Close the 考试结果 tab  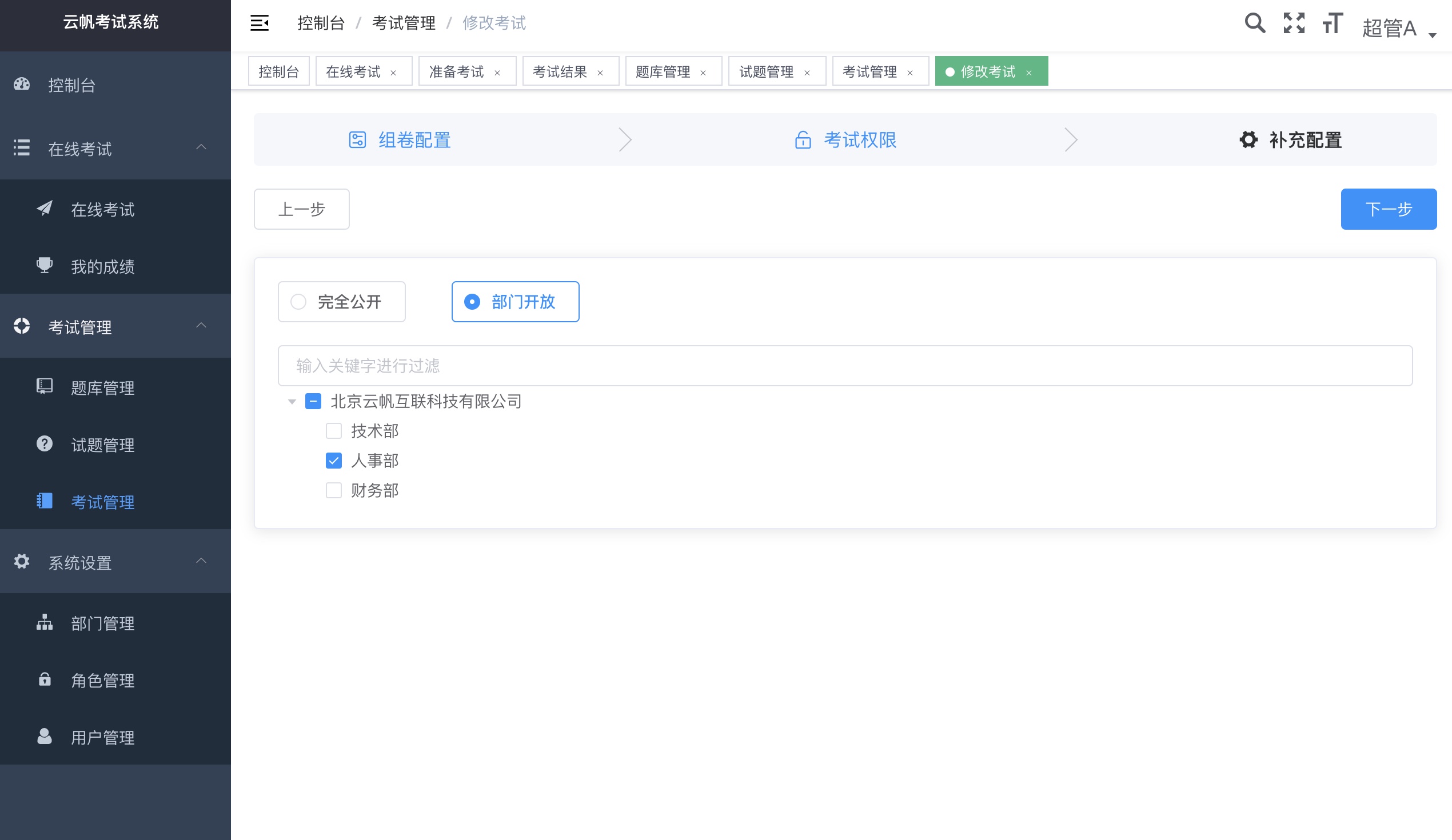pyautogui.click(x=601, y=72)
